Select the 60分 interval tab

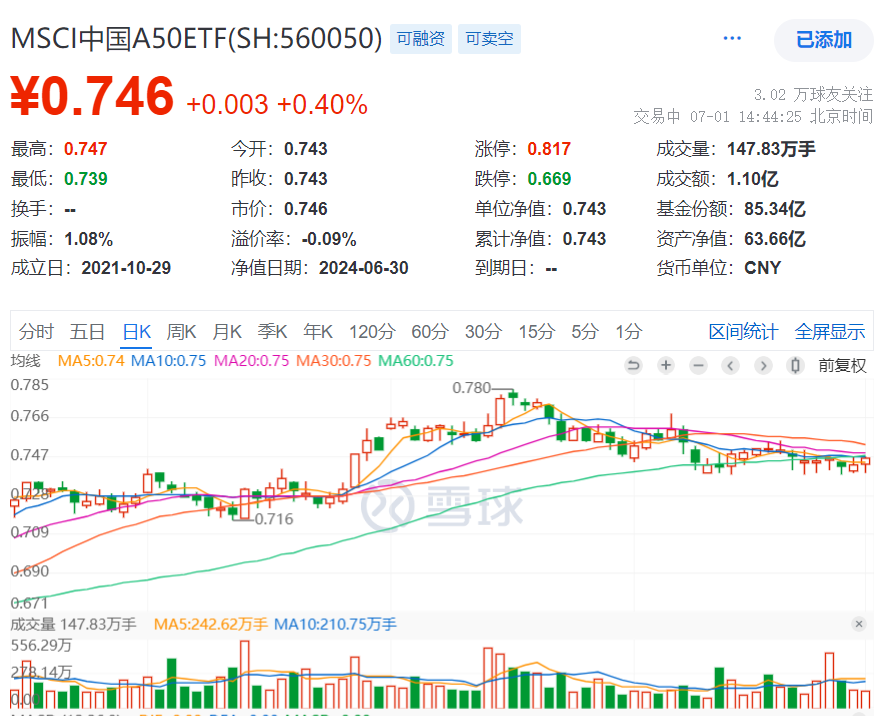430,332
